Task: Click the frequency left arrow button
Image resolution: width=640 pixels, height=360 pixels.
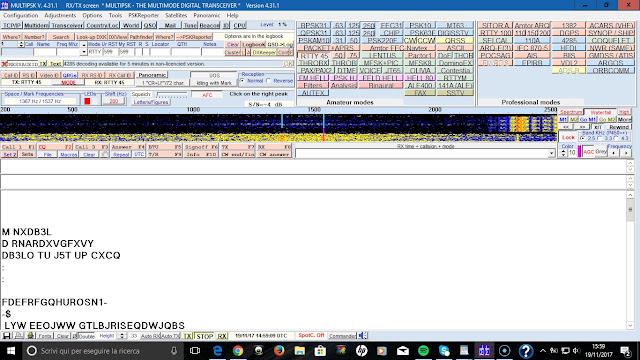Action: 613,153
